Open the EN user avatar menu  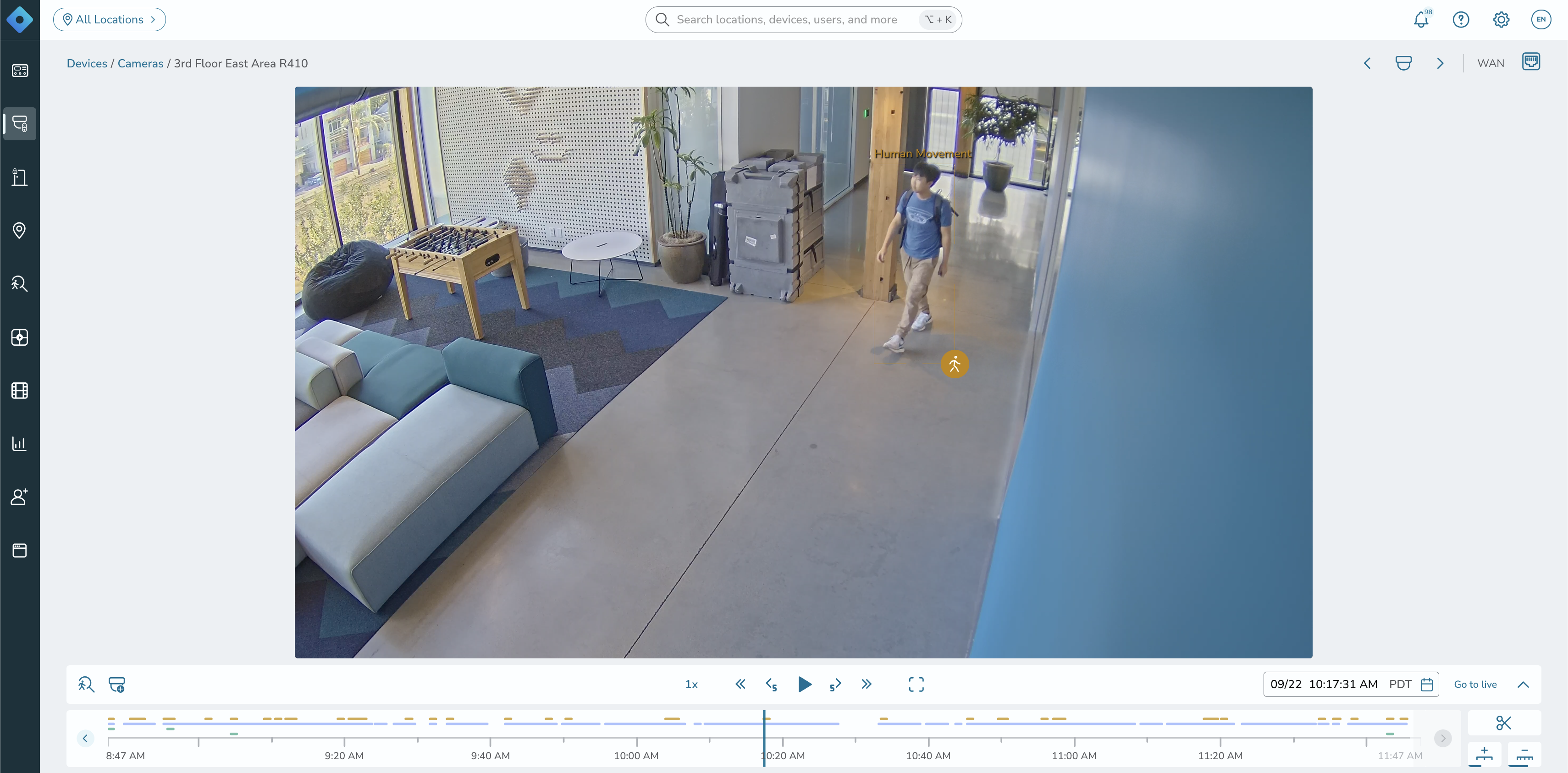click(x=1540, y=19)
